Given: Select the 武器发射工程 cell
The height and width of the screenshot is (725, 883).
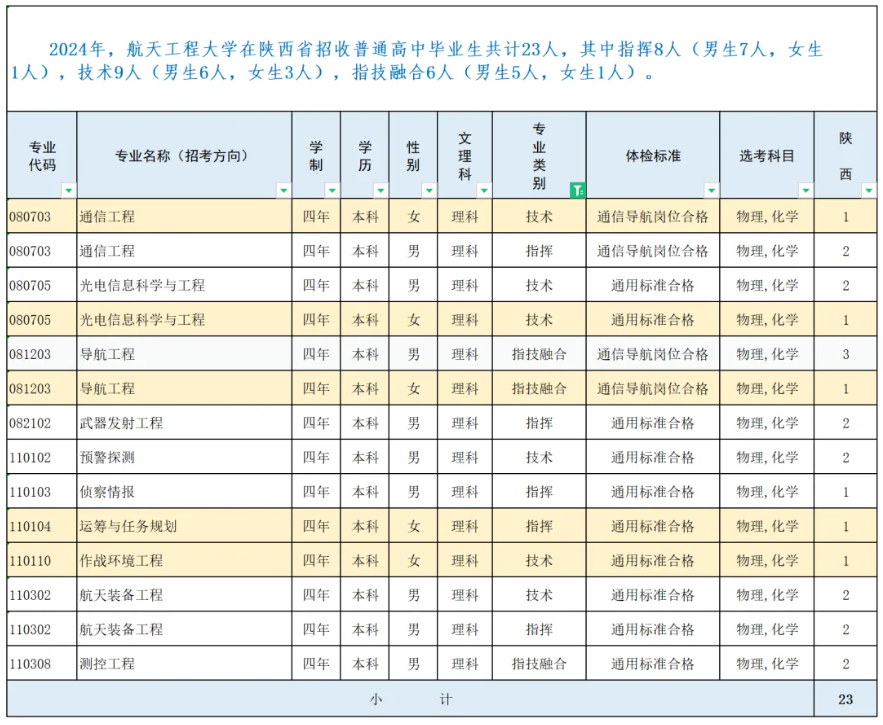Looking at the screenshot, I should point(184,422).
